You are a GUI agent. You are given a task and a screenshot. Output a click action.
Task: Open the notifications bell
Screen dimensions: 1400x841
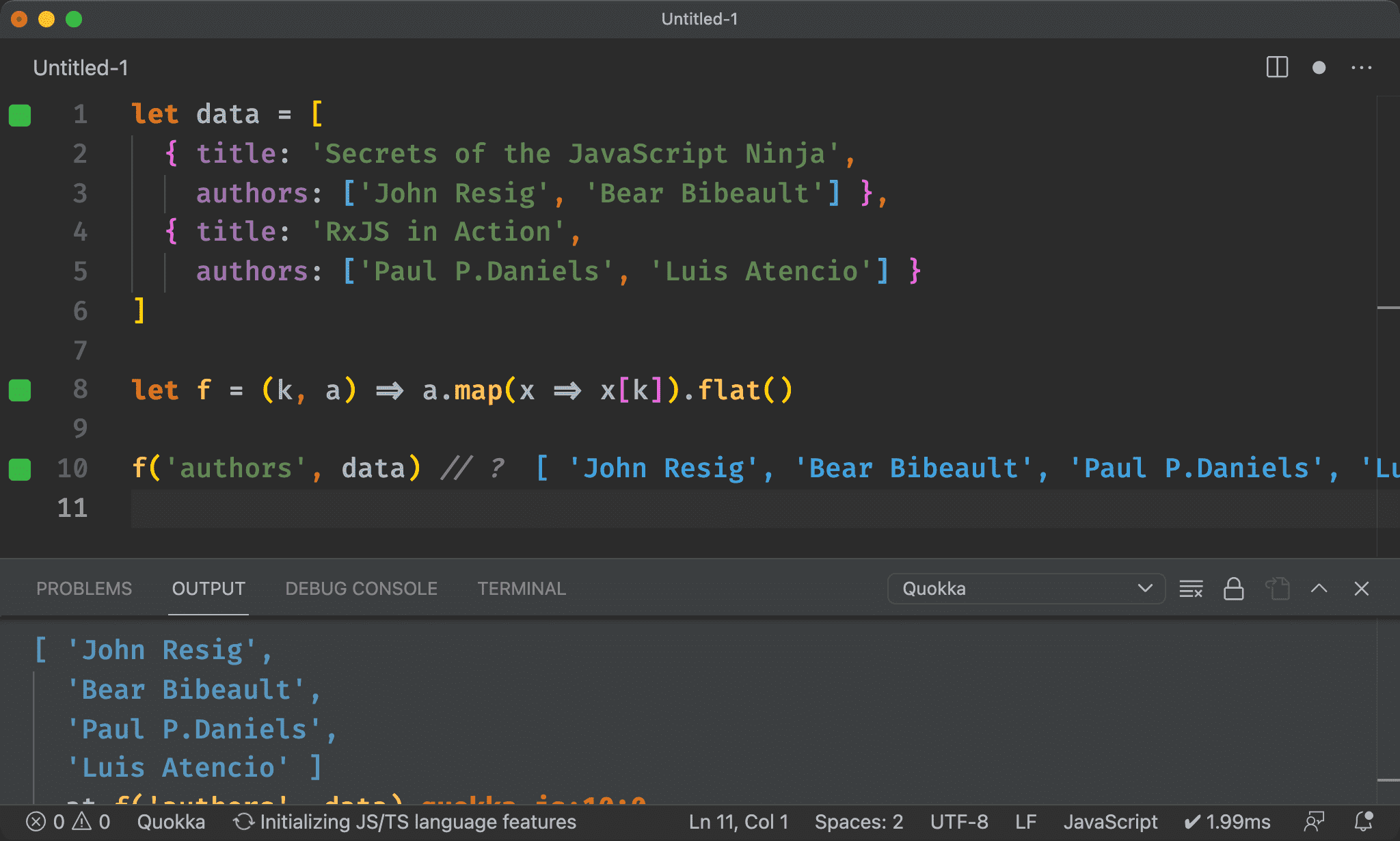1364,822
